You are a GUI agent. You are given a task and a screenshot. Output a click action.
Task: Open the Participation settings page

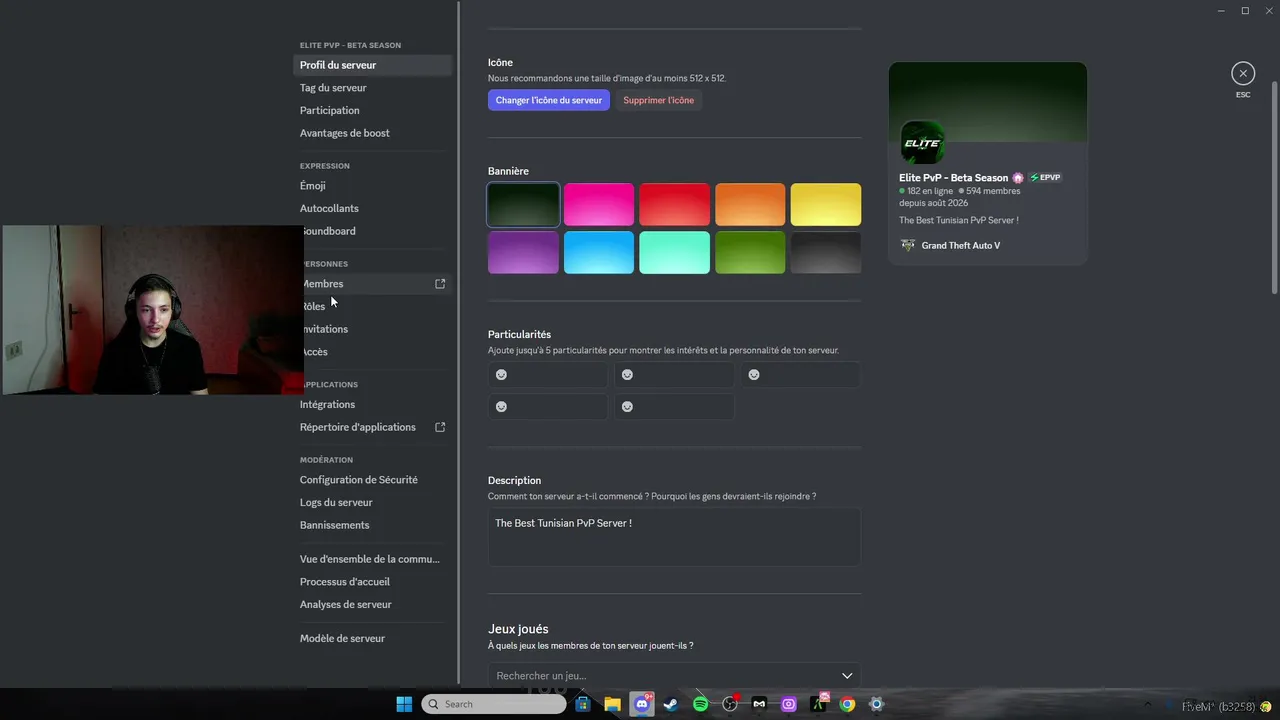(x=372, y=110)
